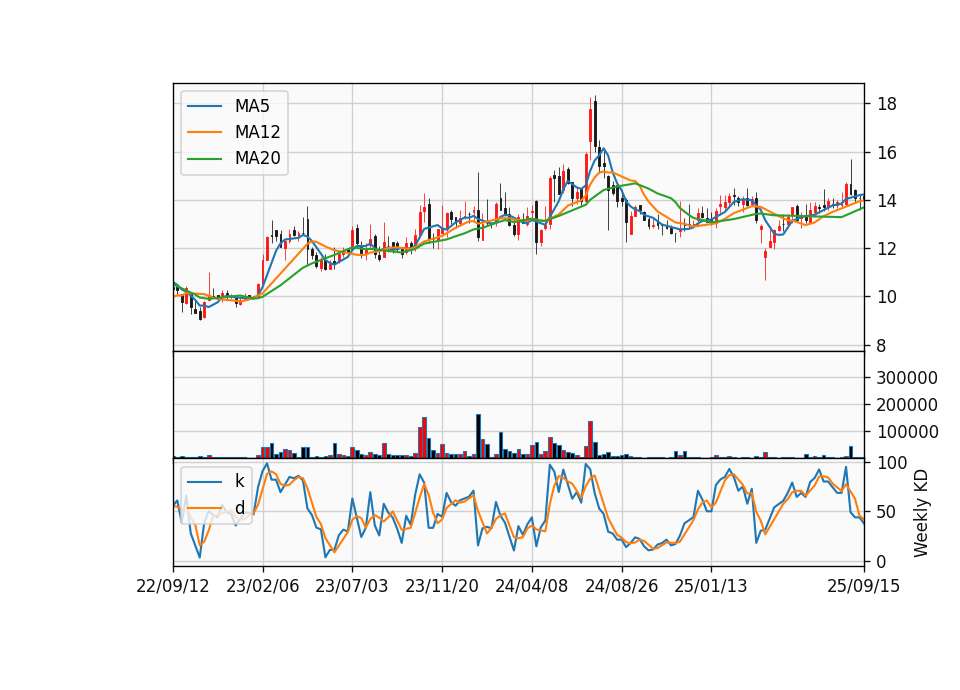The image size is (960, 690).
Task: Click the KD axis value 50
Action: (887, 511)
